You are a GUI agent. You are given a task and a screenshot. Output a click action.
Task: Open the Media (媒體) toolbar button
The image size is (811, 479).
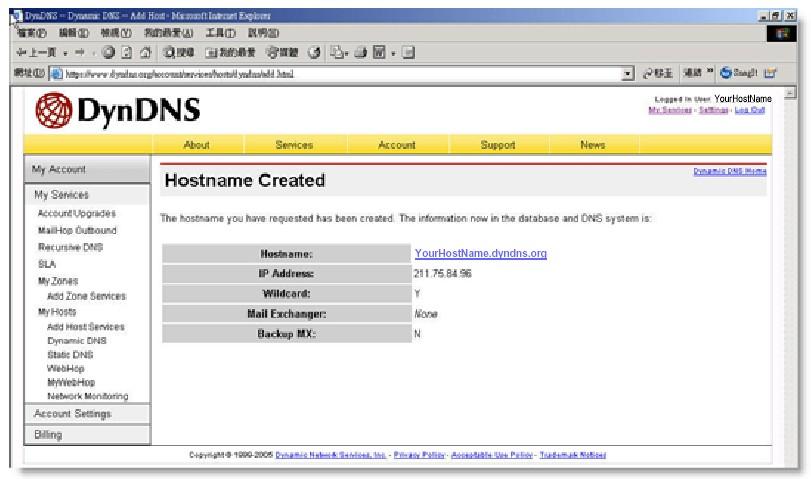click(282, 52)
